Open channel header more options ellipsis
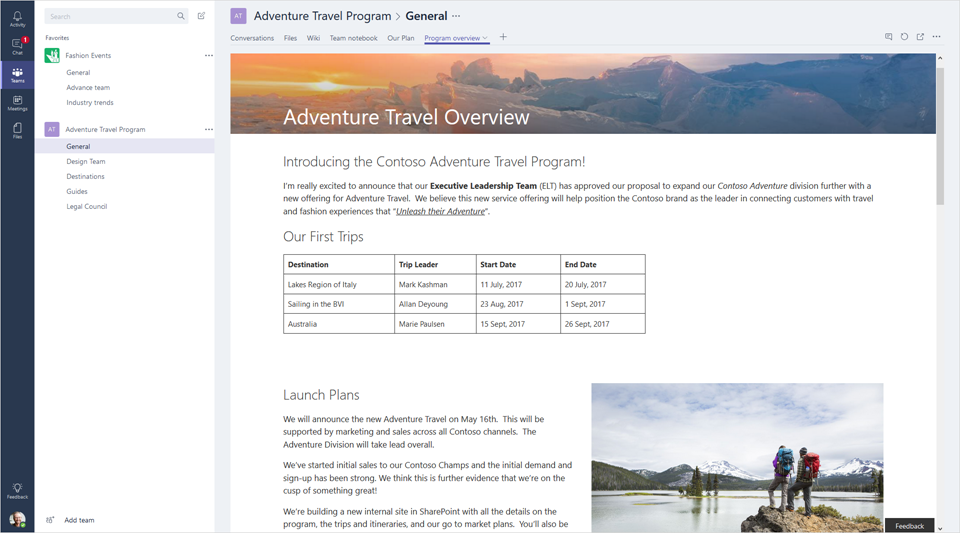The width and height of the screenshot is (960, 533). coord(456,16)
